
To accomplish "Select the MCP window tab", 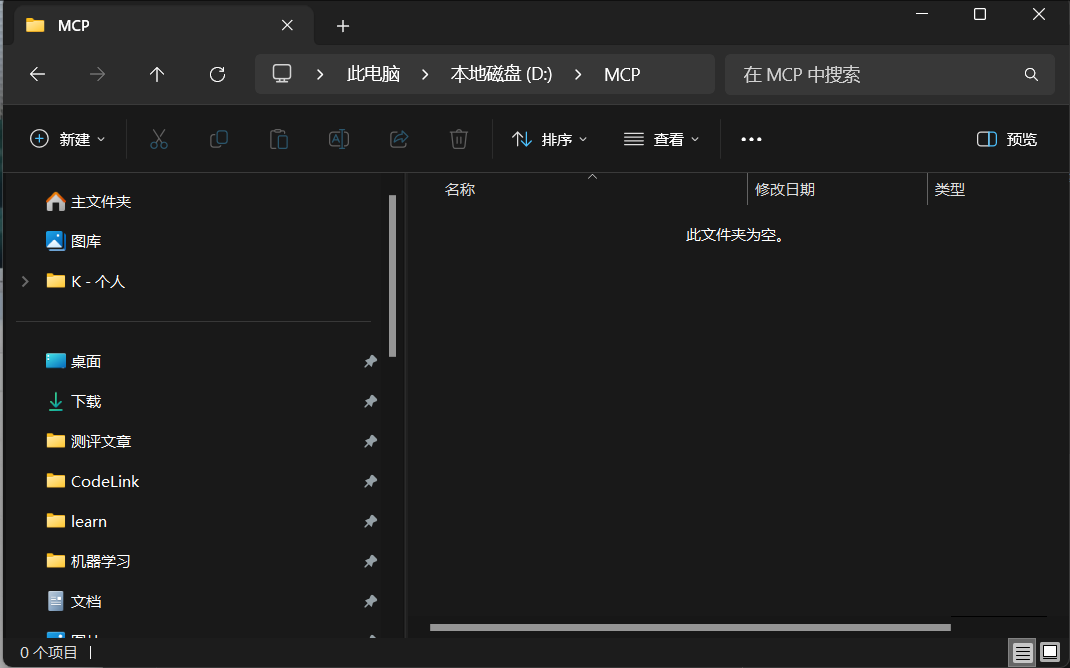I will coord(162,25).
